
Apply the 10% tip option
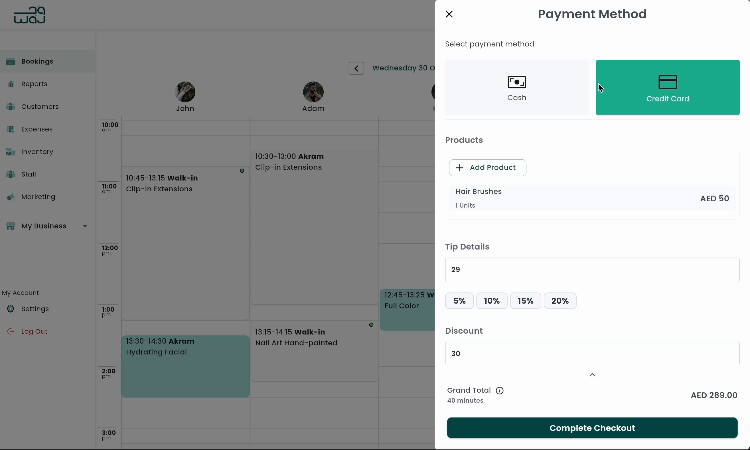coord(492,301)
